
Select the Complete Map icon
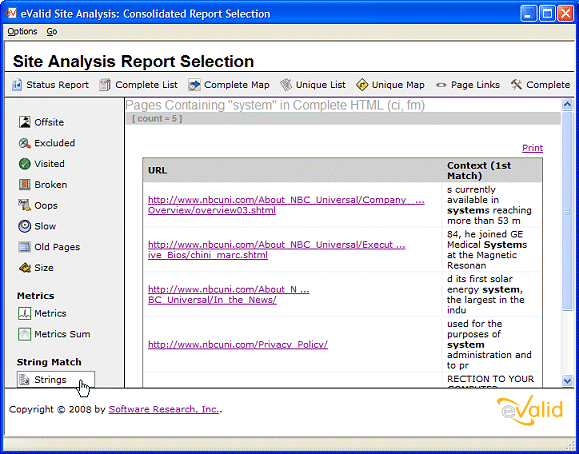pyautogui.click(x=194, y=85)
